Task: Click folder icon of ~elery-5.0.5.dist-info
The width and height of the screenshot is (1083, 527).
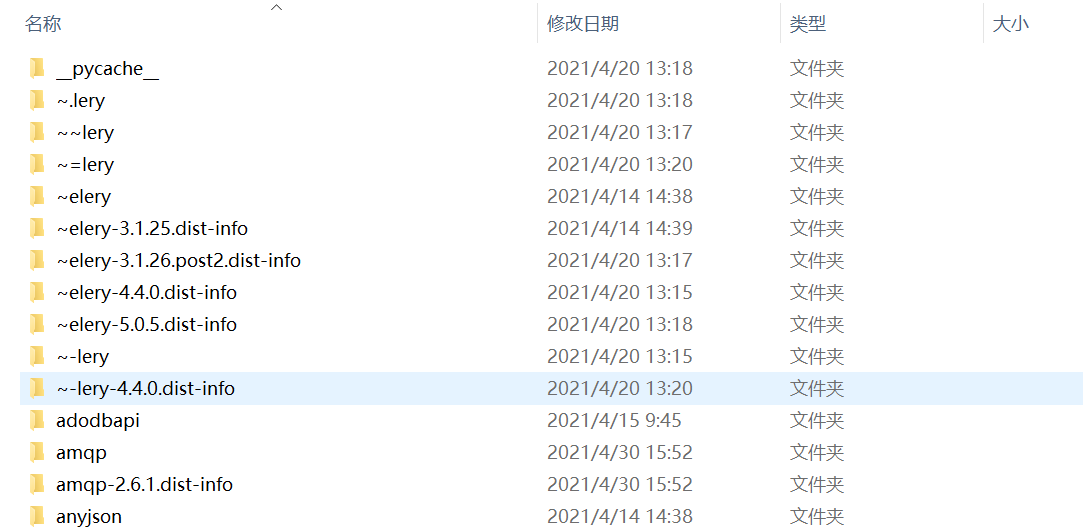Action: 37,325
